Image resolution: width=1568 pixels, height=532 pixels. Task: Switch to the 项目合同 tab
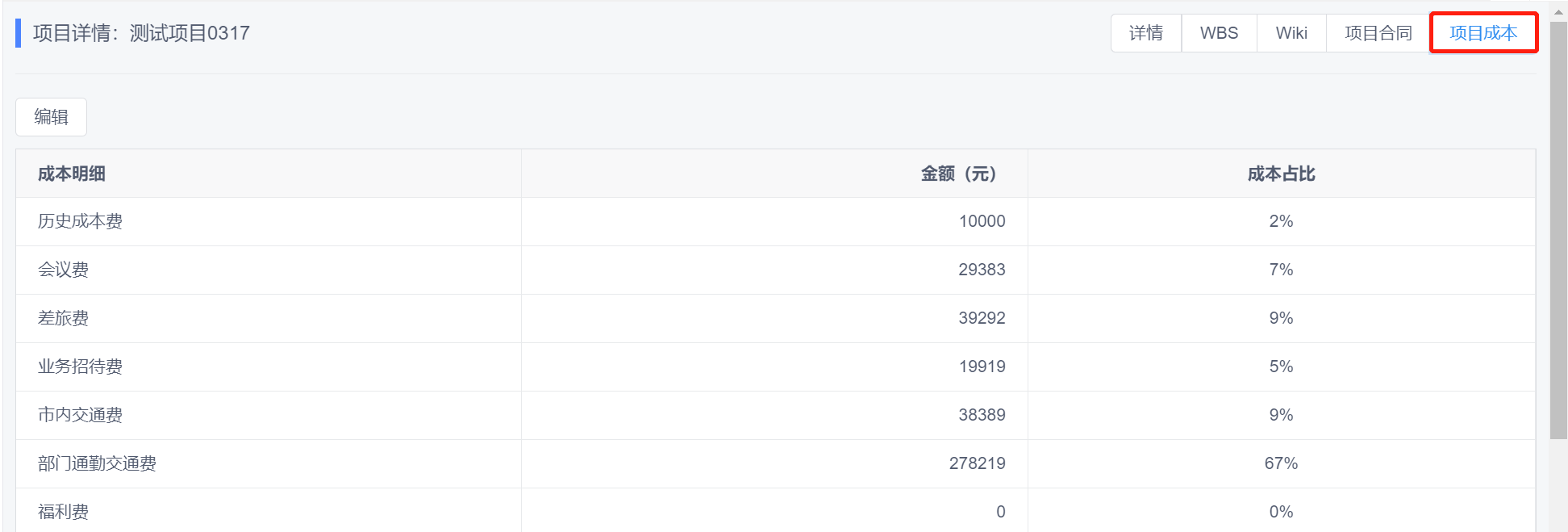(x=1378, y=33)
